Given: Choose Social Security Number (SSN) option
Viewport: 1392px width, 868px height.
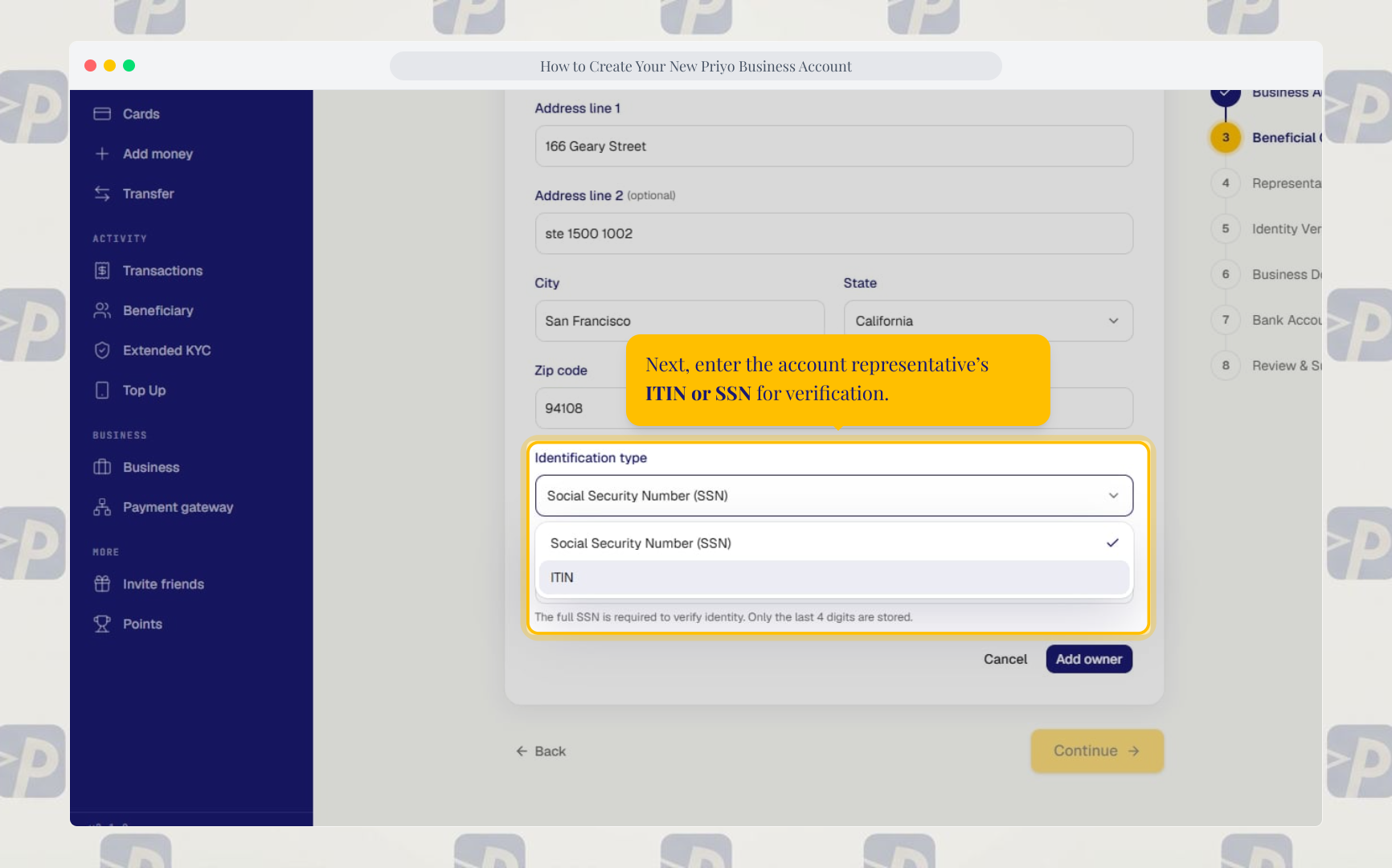Looking at the screenshot, I should [834, 543].
